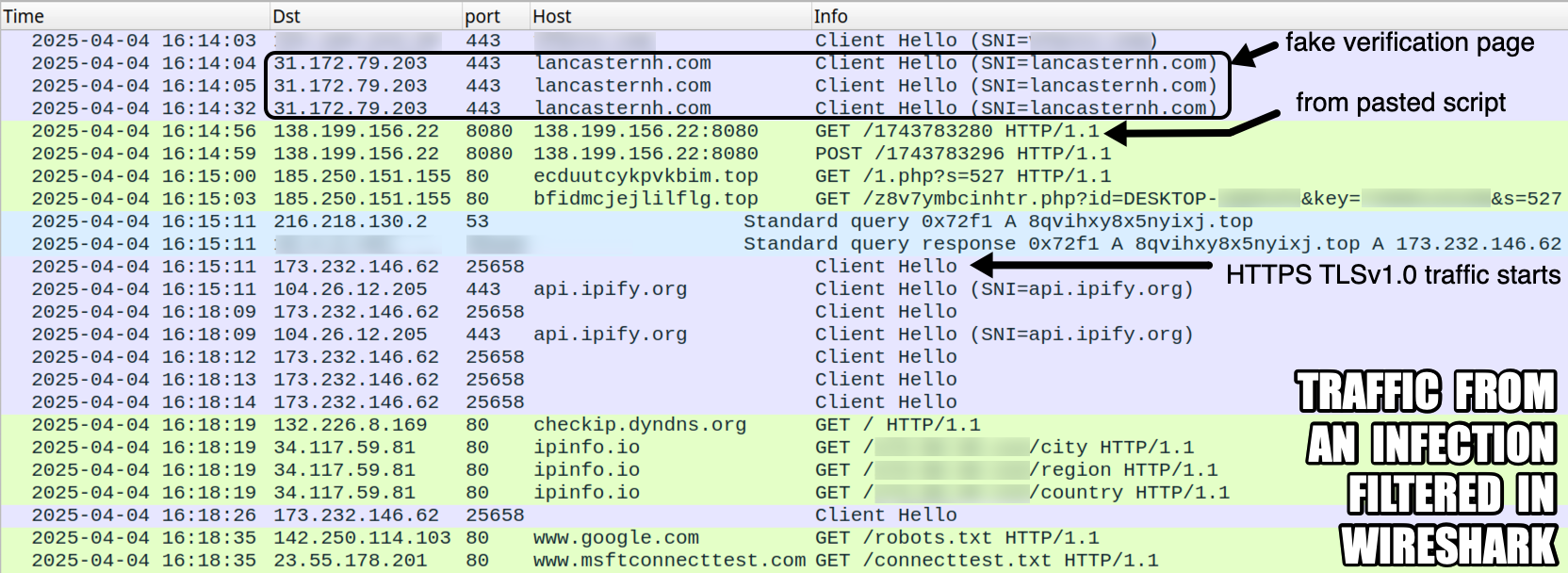Select the ipinfo.io /city GET request info

click(1004, 448)
